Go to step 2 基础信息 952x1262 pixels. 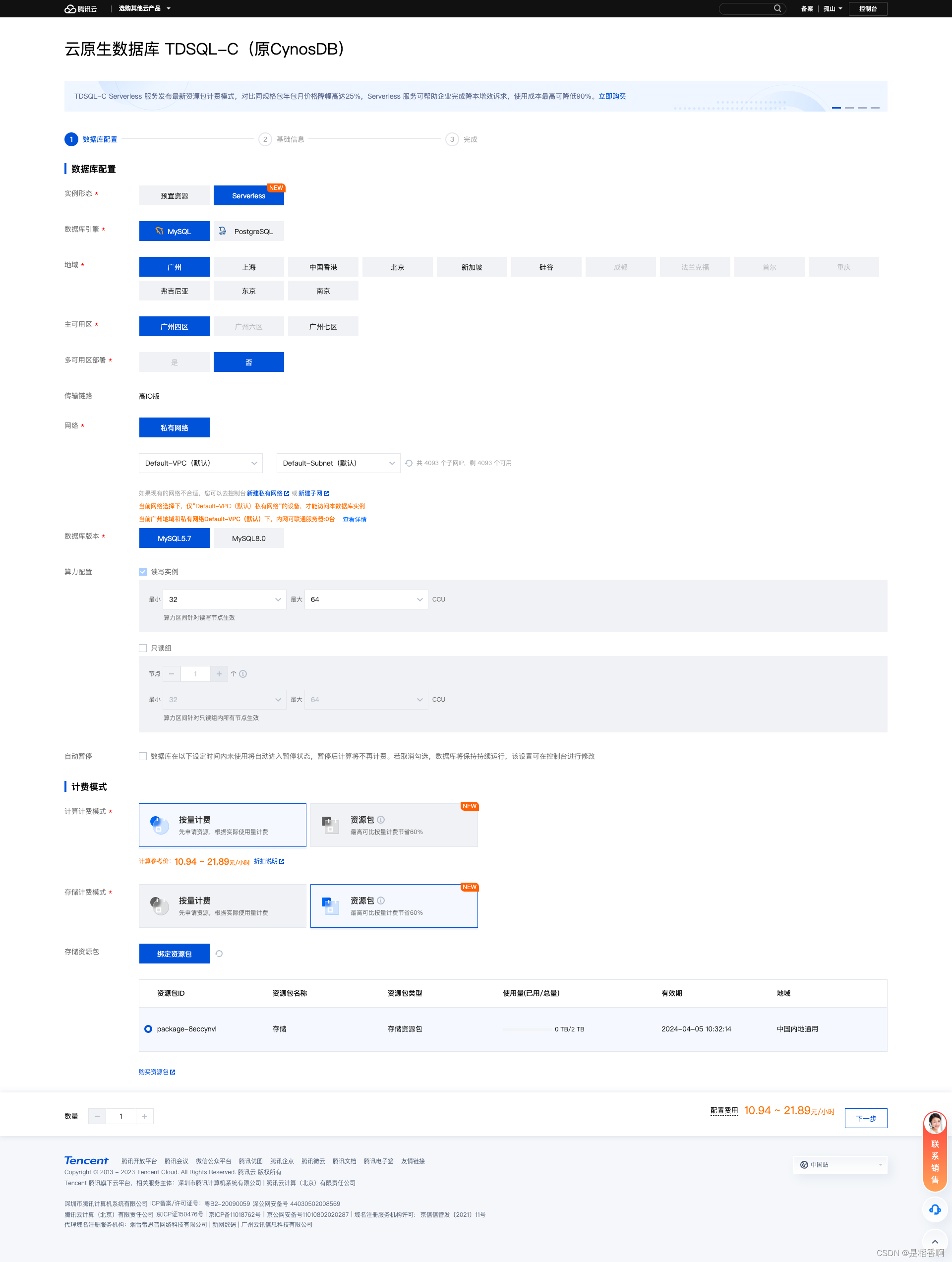(282, 139)
